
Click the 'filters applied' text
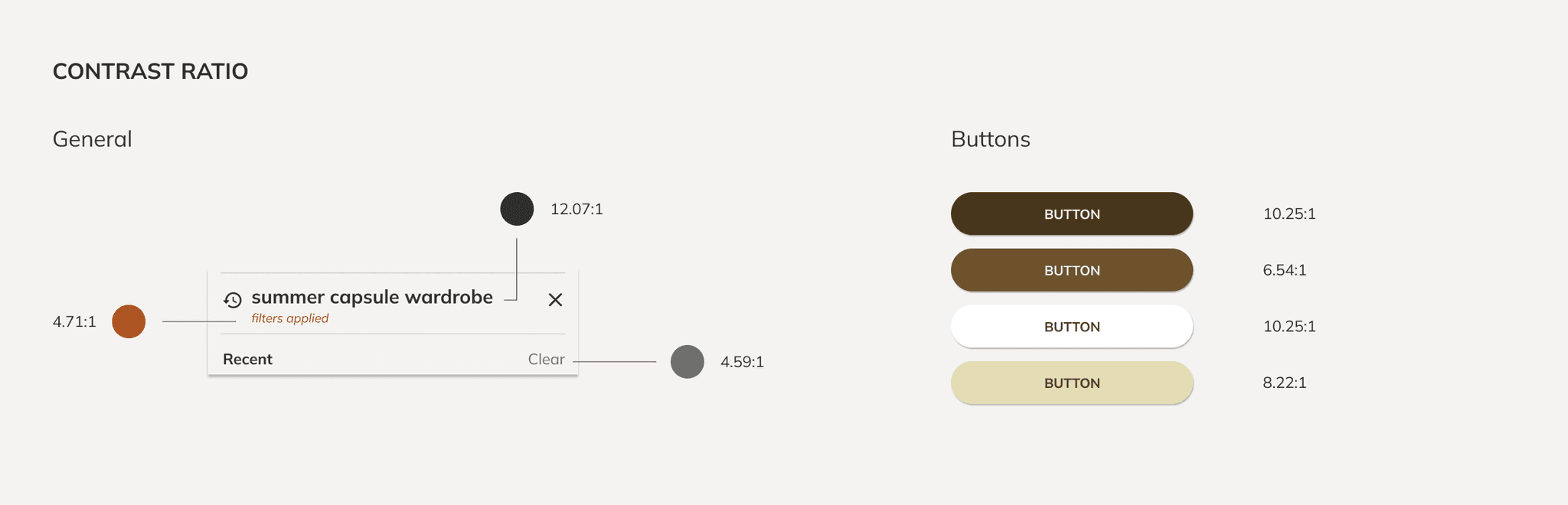pyautogui.click(x=290, y=318)
